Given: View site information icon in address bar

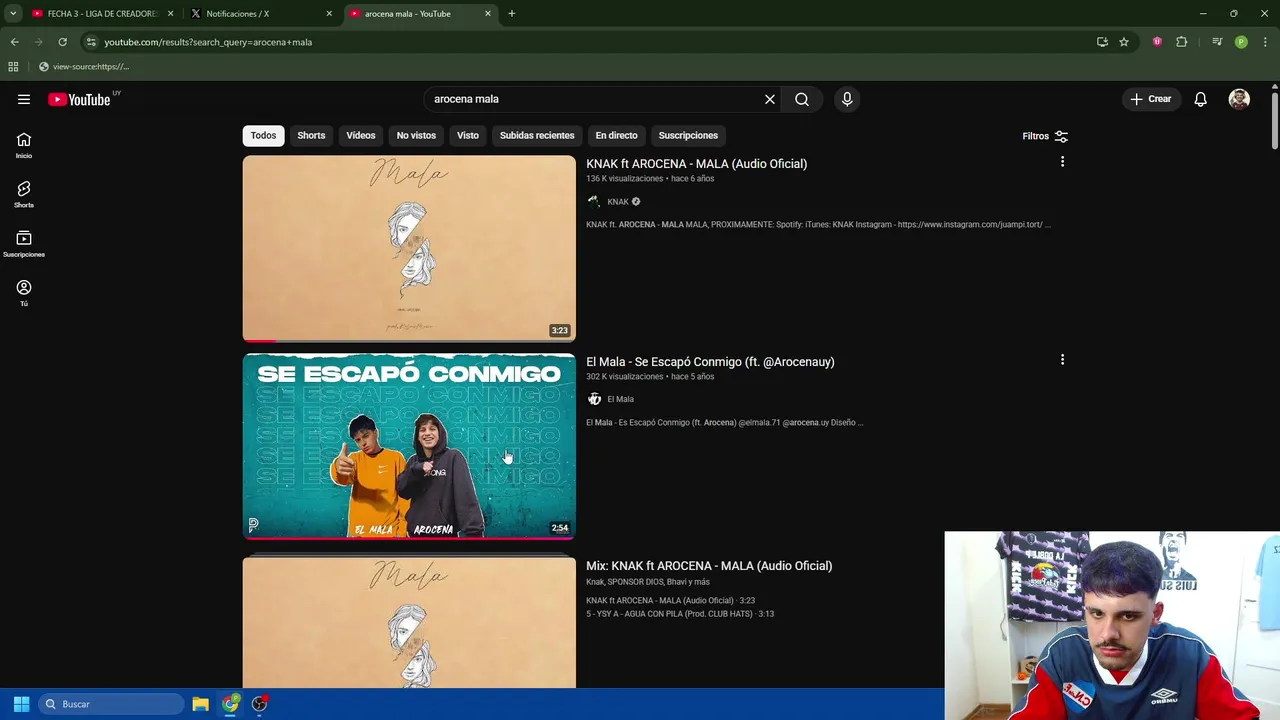Looking at the screenshot, I should click(x=91, y=42).
